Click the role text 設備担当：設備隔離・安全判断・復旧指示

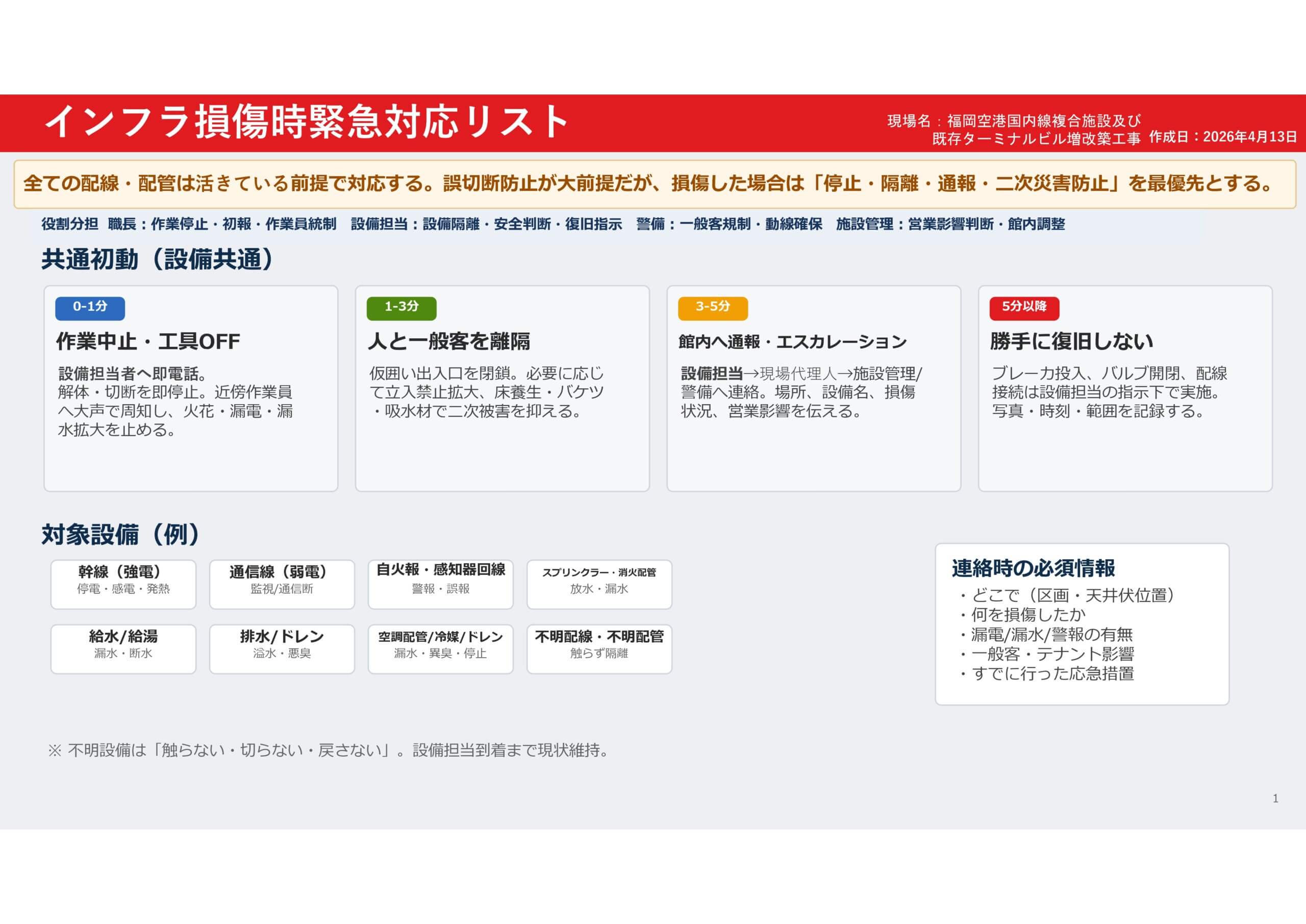click(x=486, y=224)
